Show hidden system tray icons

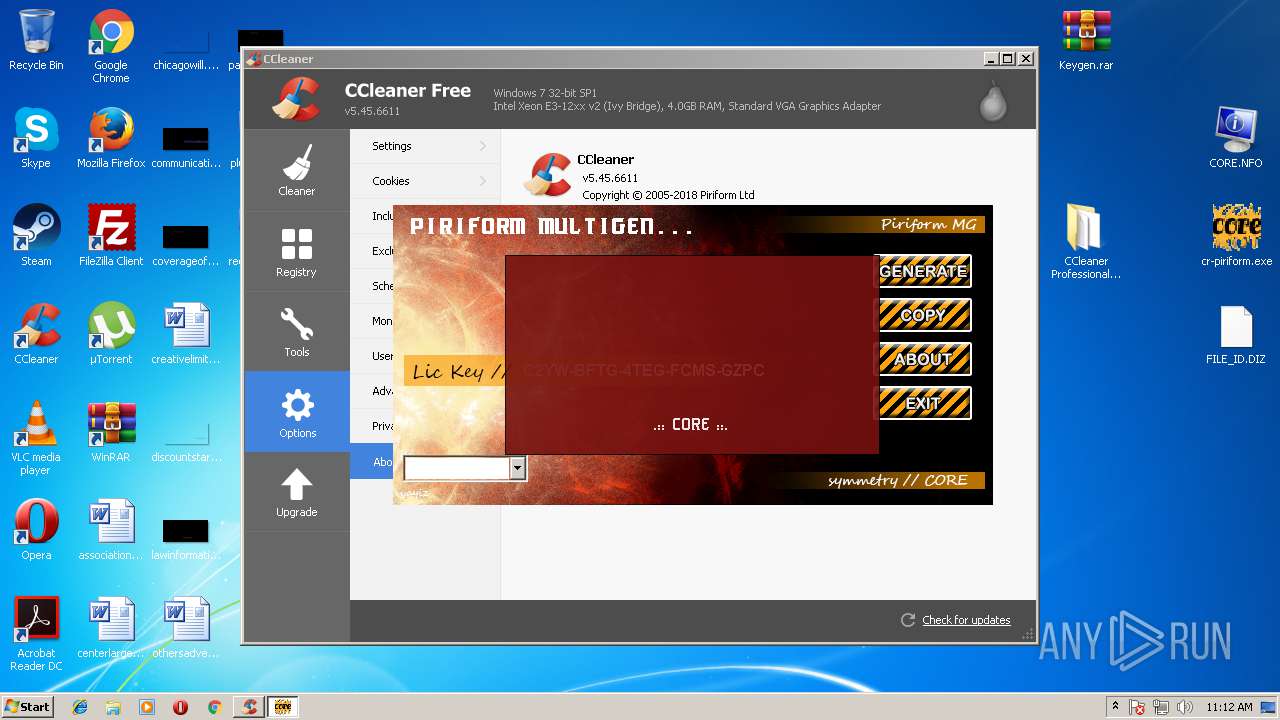(1114, 707)
